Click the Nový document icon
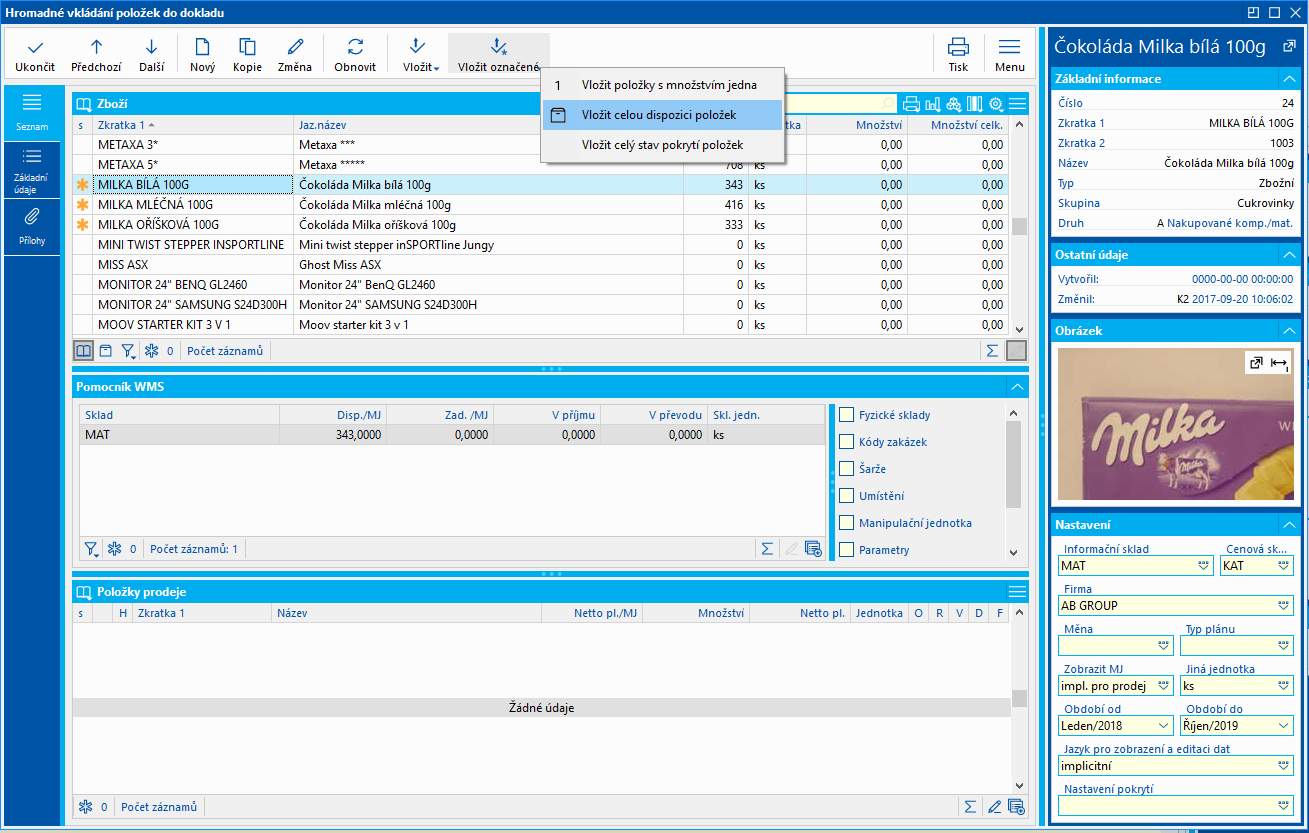Image resolution: width=1309 pixels, height=833 pixels. tap(202, 47)
